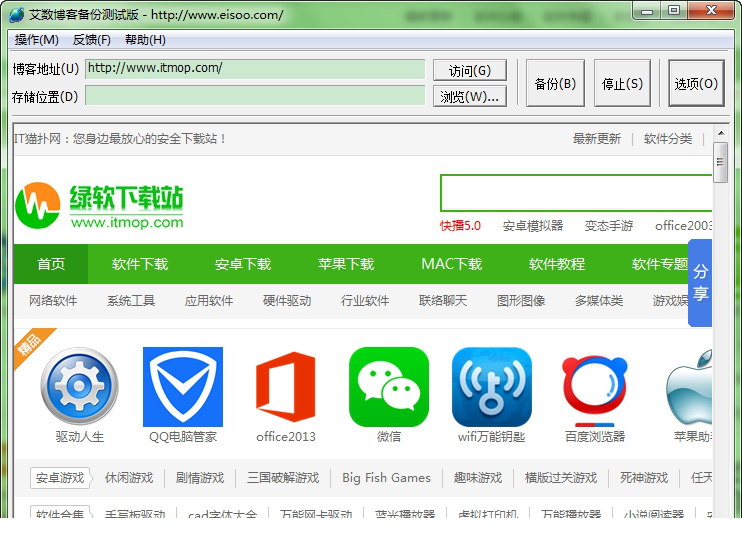742x538 pixels.
Task: Select the 软件下载 navigation tab
Action: [x=140, y=264]
